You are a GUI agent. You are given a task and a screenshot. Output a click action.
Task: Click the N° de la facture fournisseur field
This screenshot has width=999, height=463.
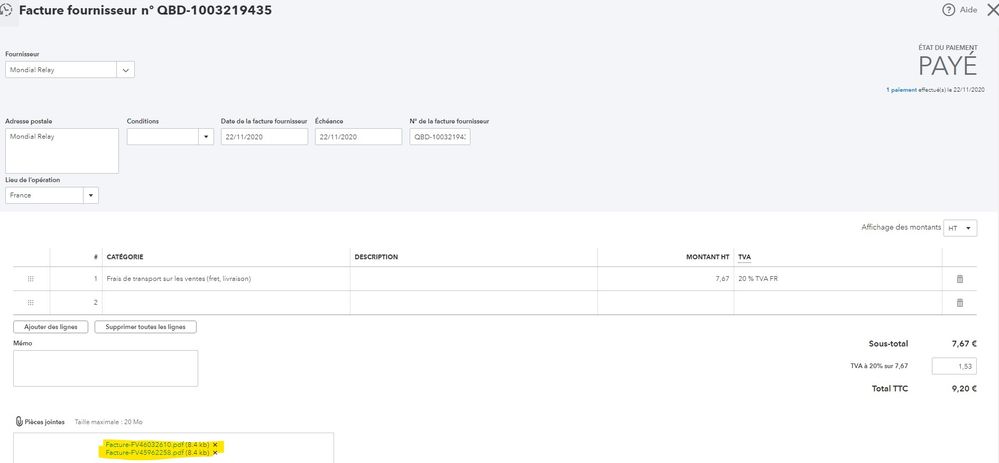440,137
